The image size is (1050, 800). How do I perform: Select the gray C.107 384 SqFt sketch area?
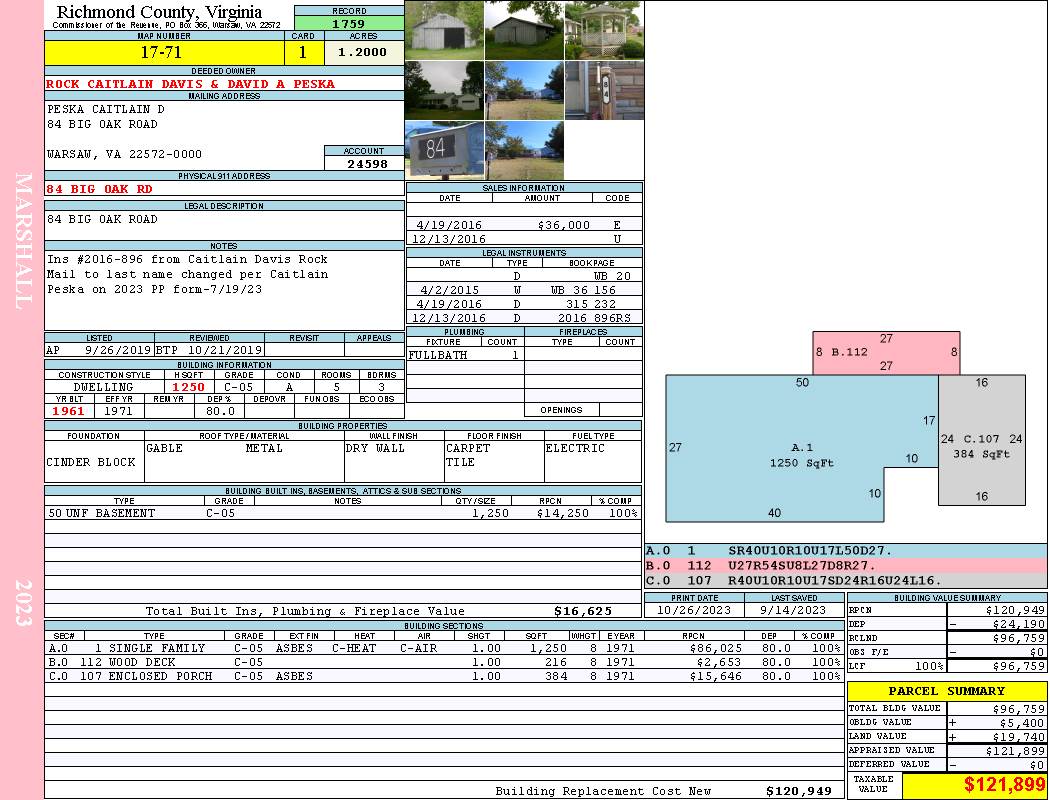pos(981,446)
